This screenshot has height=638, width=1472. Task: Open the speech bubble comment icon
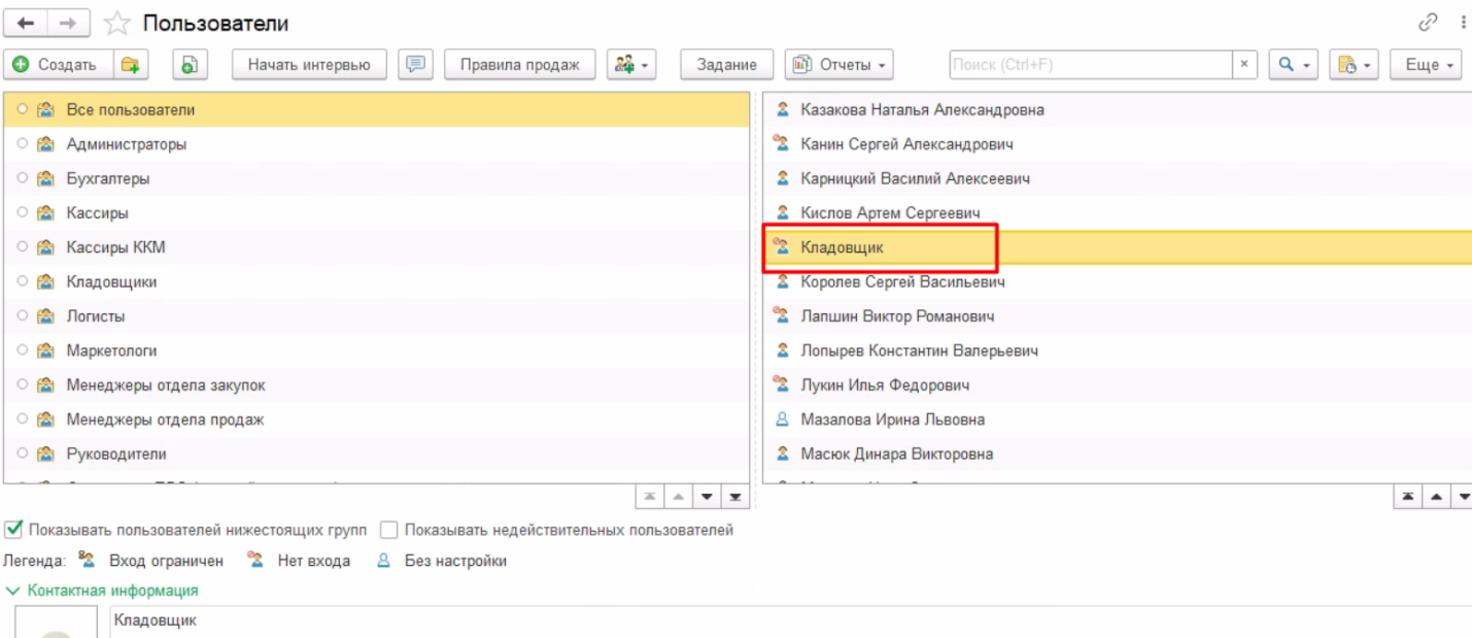pos(415,65)
